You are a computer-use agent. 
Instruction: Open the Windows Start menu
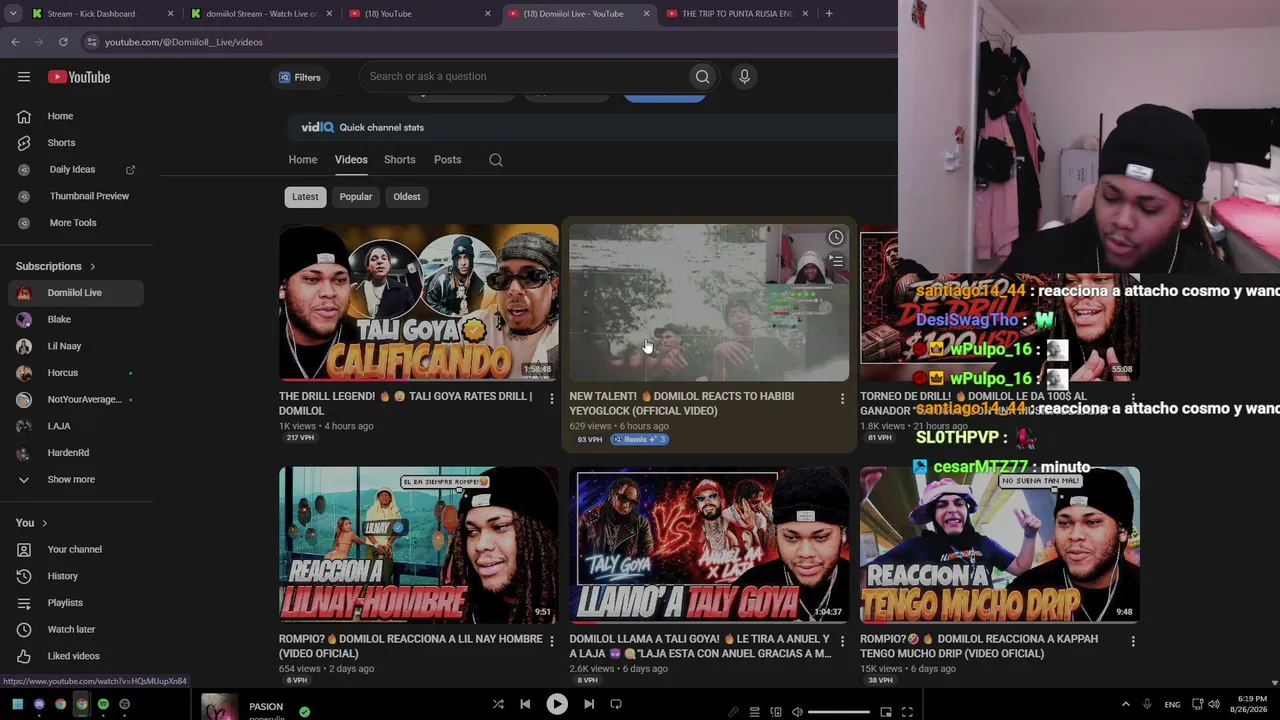pos(17,704)
